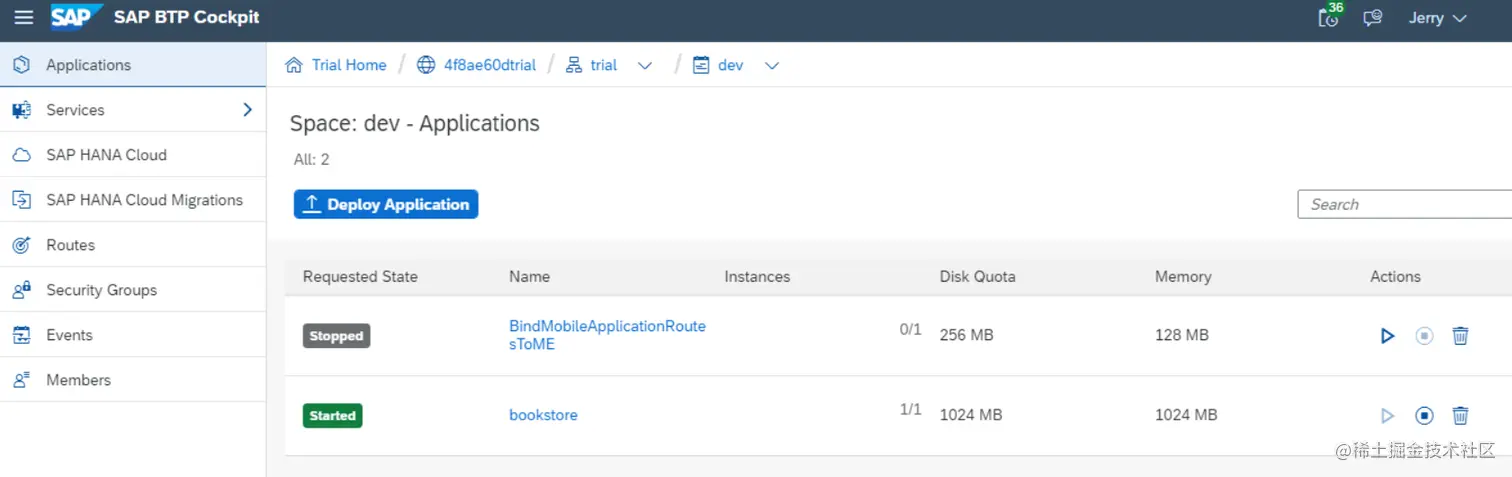Open the Members page
This screenshot has width=1512, height=477.
(78, 380)
